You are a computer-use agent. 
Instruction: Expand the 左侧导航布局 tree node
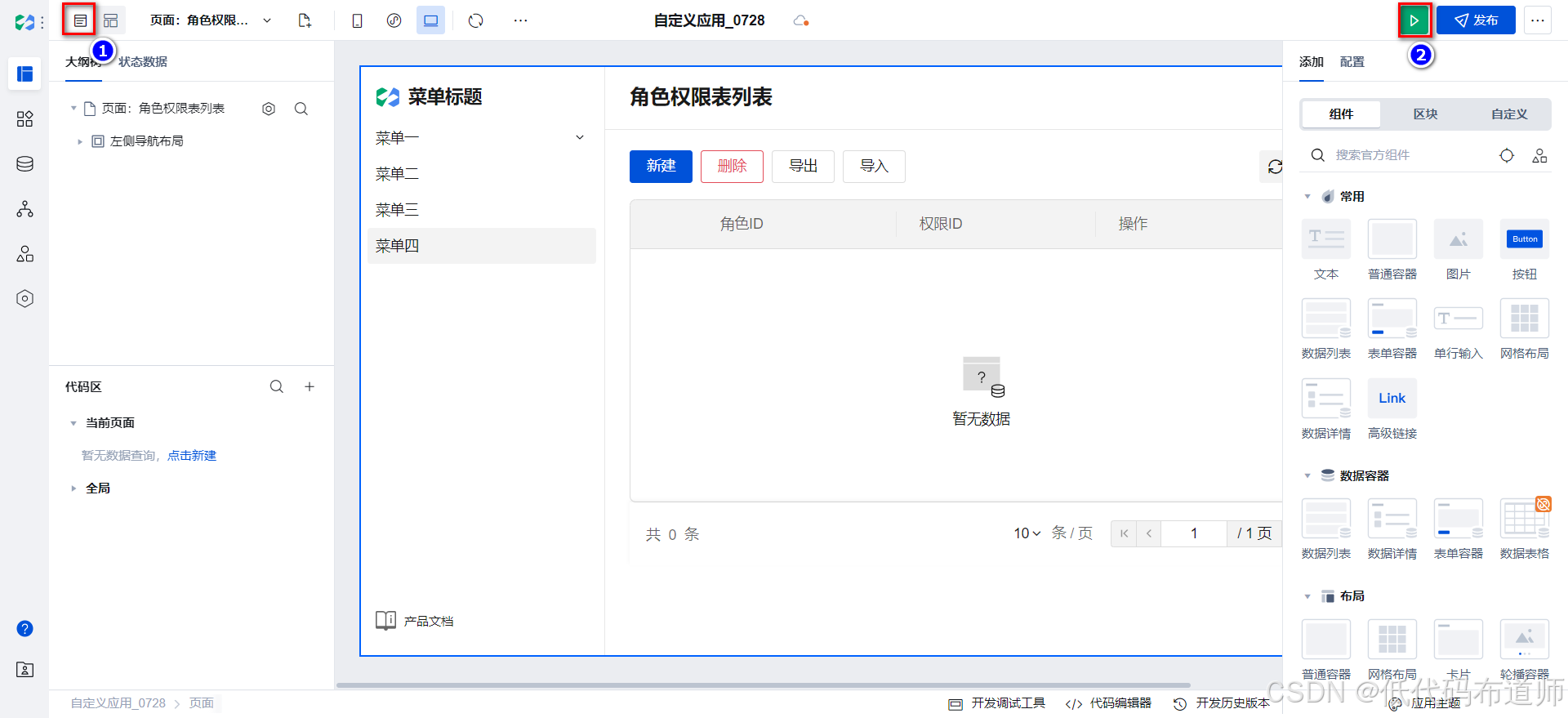click(80, 141)
